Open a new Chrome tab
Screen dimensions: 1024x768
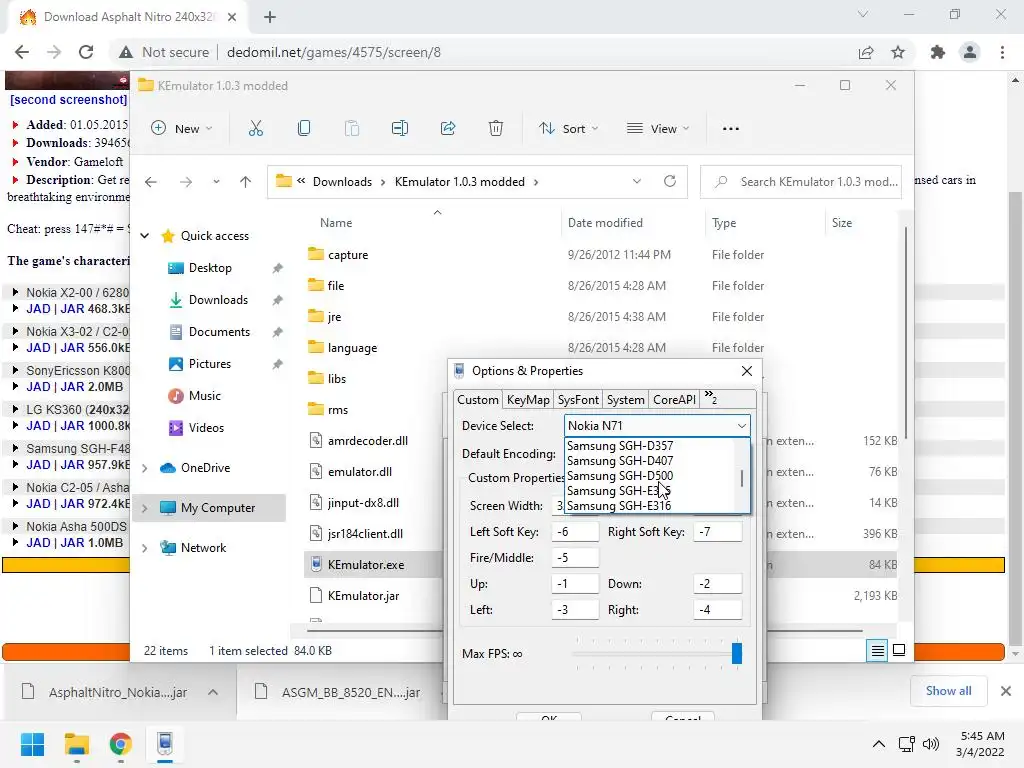coord(270,17)
